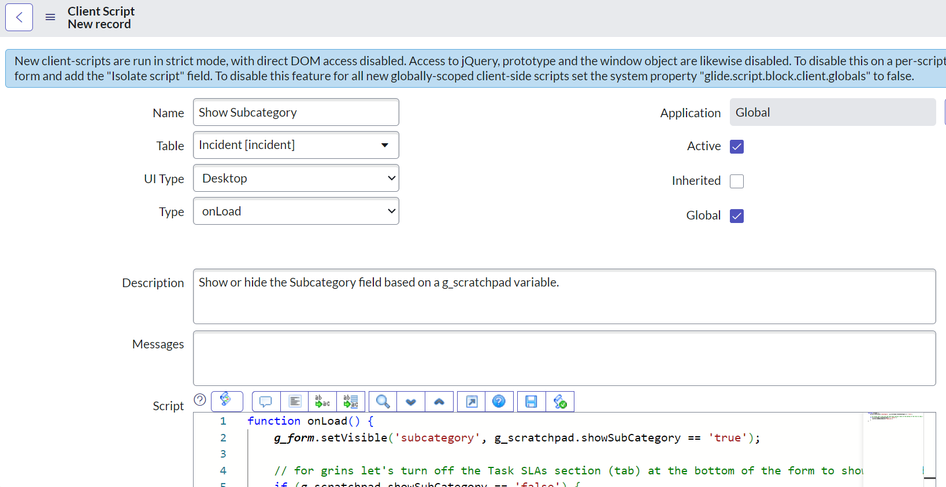Screen dimensions: 946x487
Task: Uncheck the Global checkbox
Action: (737, 215)
